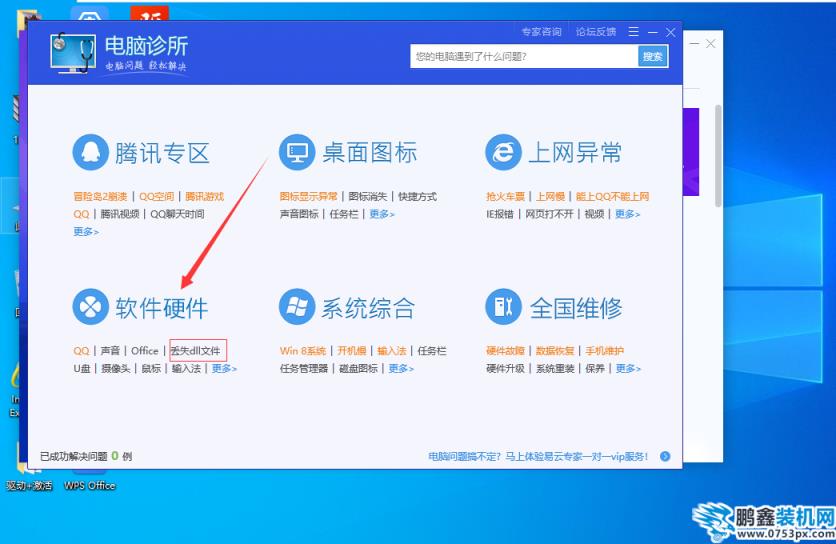Screen dimensions: 836x544
Task: Open 论坛反馈 in the top bar
Action: (x=596, y=32)
